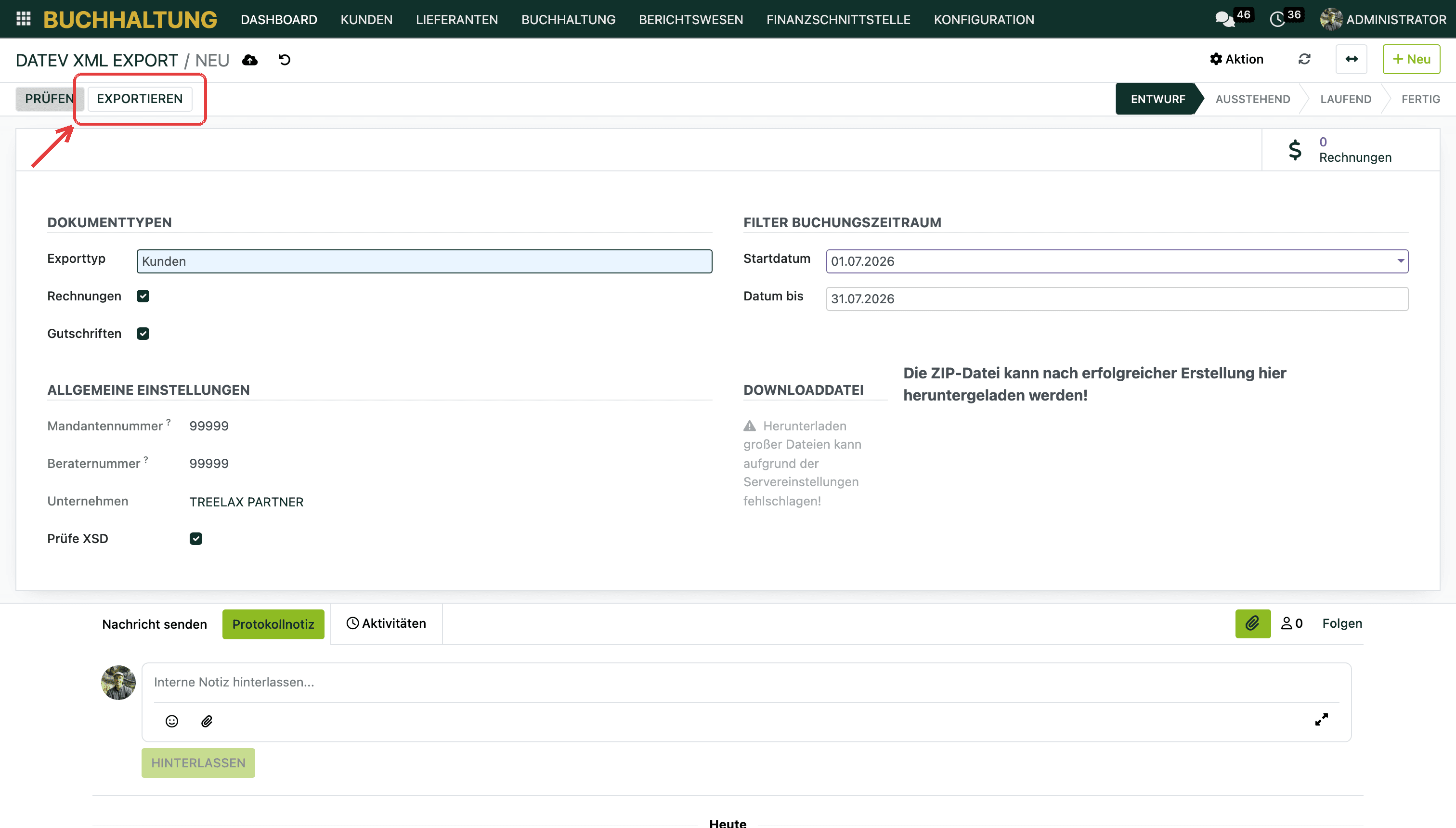Image resolution: width=1456 pixels, height=828 pixels.
Task: Click the refresh arrows icon
Action: tap(1305, 59)
